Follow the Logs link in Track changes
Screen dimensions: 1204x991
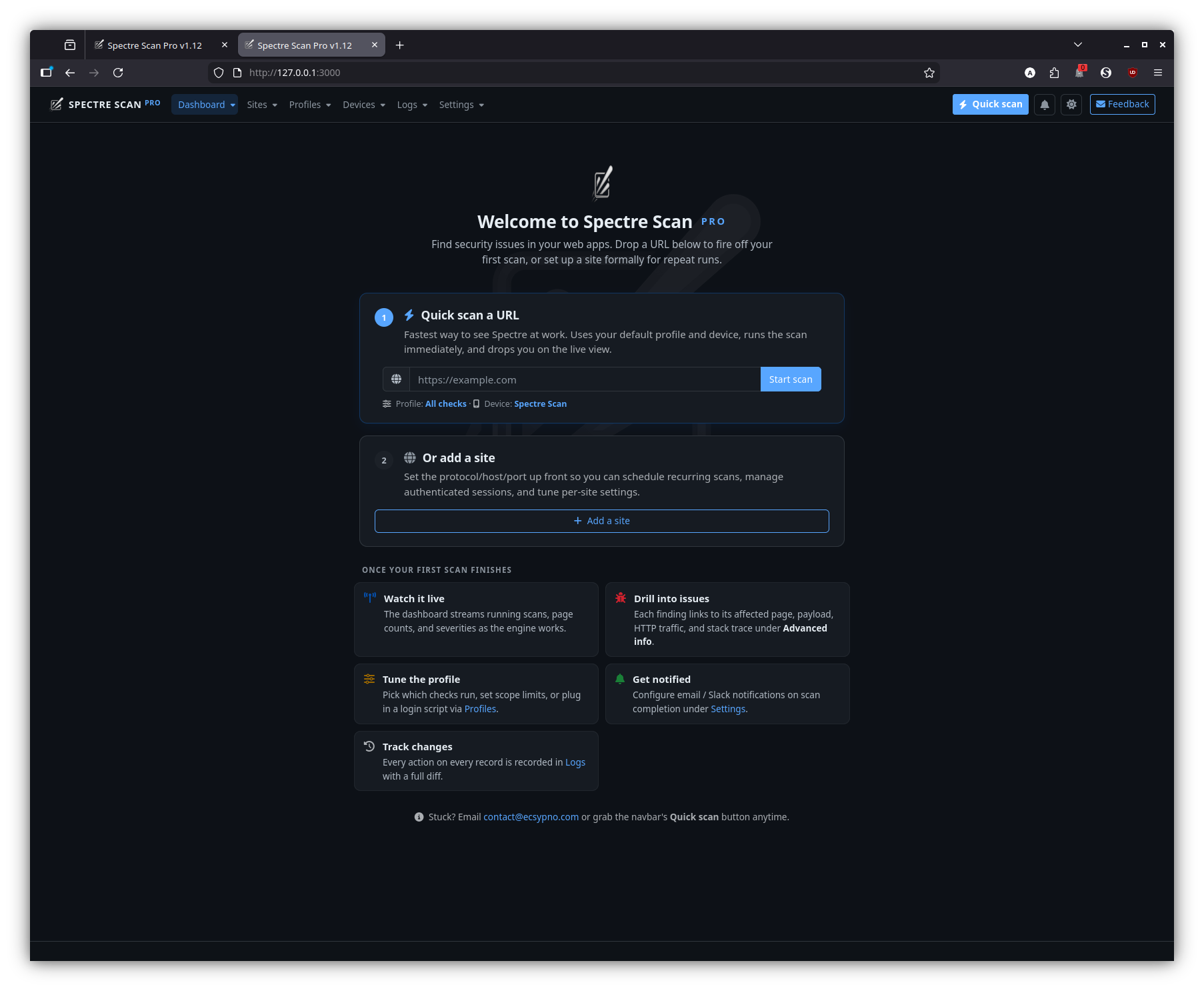575,762
